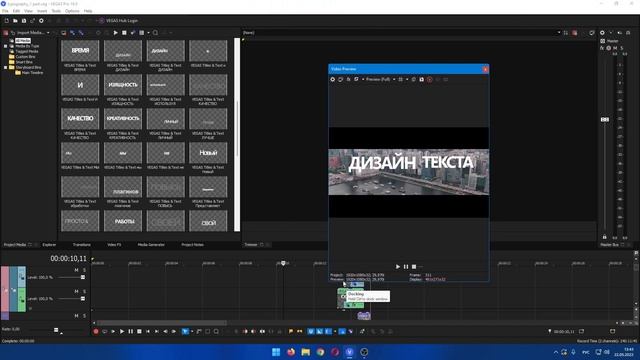The width and height of the screenshot is (640, 360).
Task: Switch to the Project Notes tab
Action: [192, 245]
